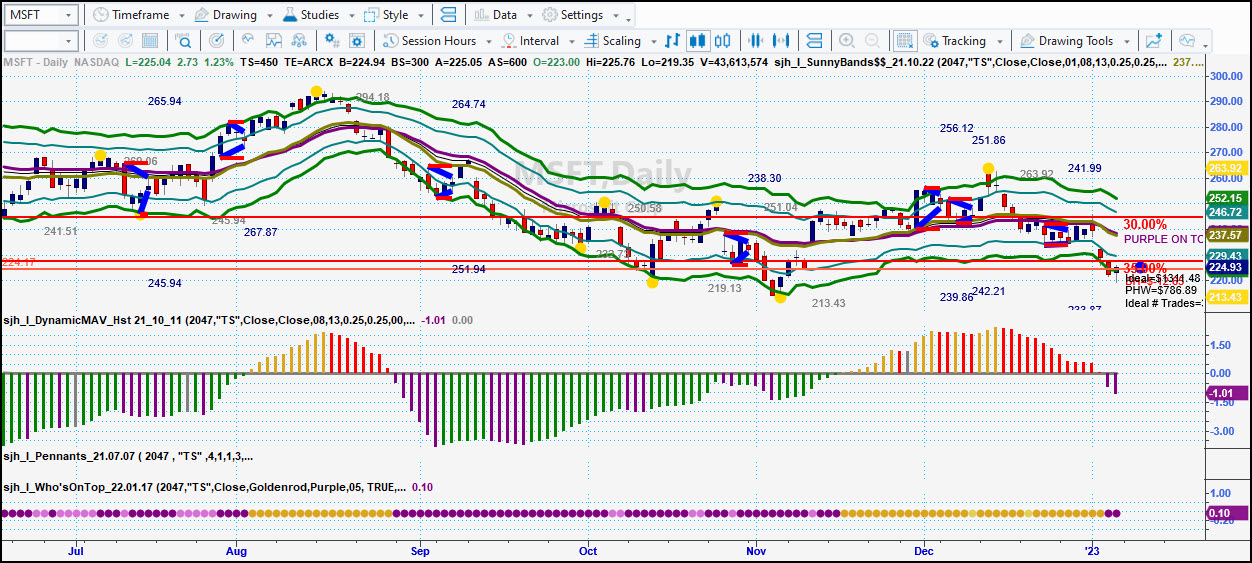Click the last chart icon in toolbar

click(x=1187, y=41)
